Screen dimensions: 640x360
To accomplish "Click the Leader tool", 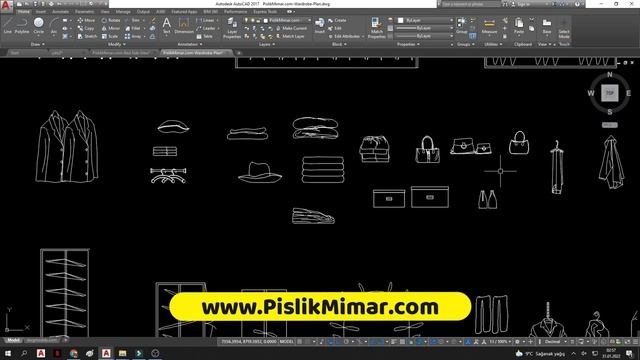I will [206, 28].
